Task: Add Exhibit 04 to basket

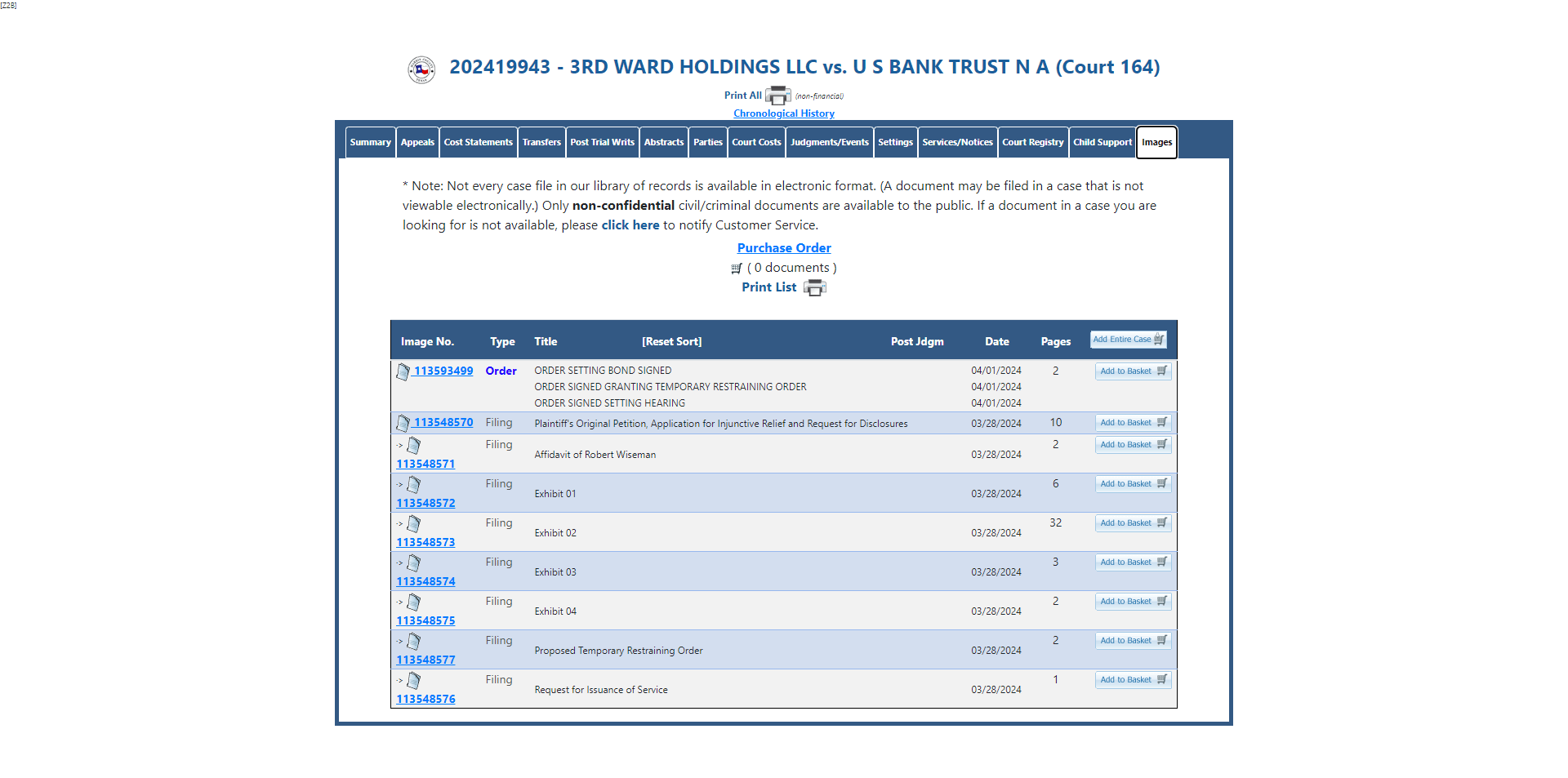Action: [1134, 602]
